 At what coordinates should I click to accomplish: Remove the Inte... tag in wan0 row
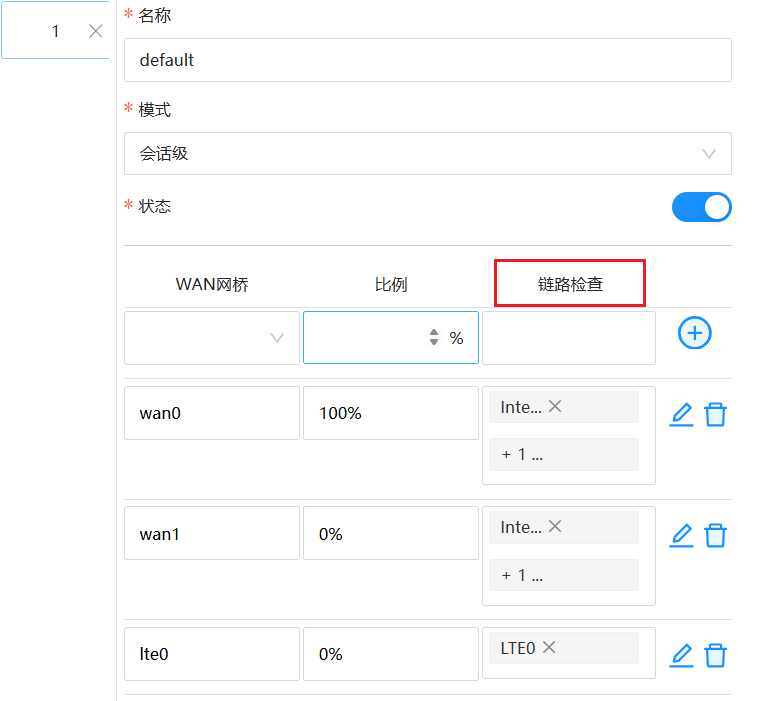[x=555, y=406]
